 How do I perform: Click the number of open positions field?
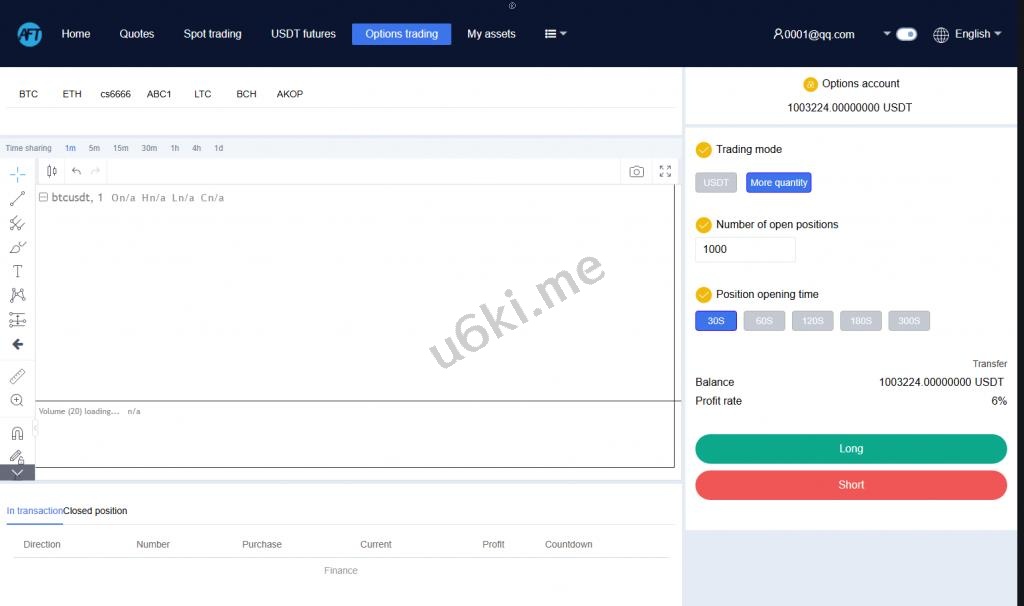(x=745, y=249)
